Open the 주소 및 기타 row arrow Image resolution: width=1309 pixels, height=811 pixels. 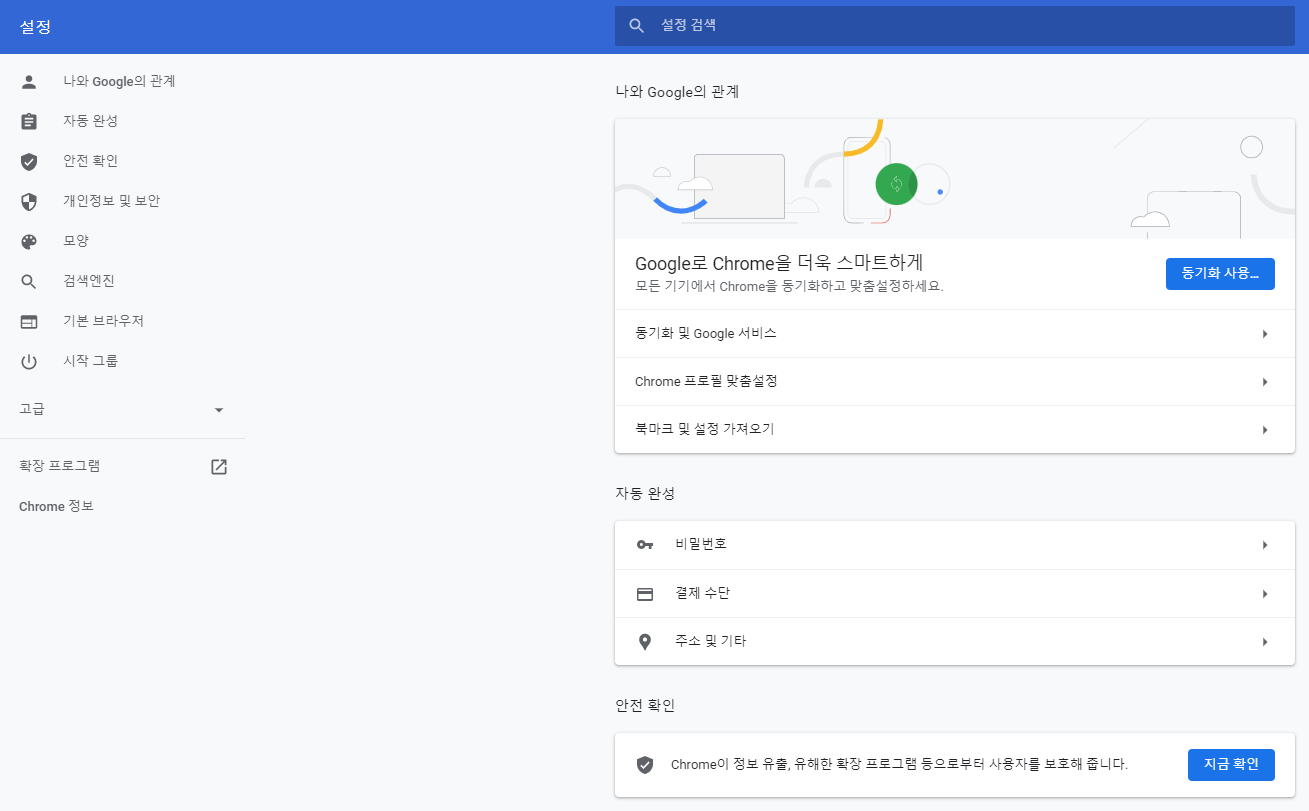1265,641
